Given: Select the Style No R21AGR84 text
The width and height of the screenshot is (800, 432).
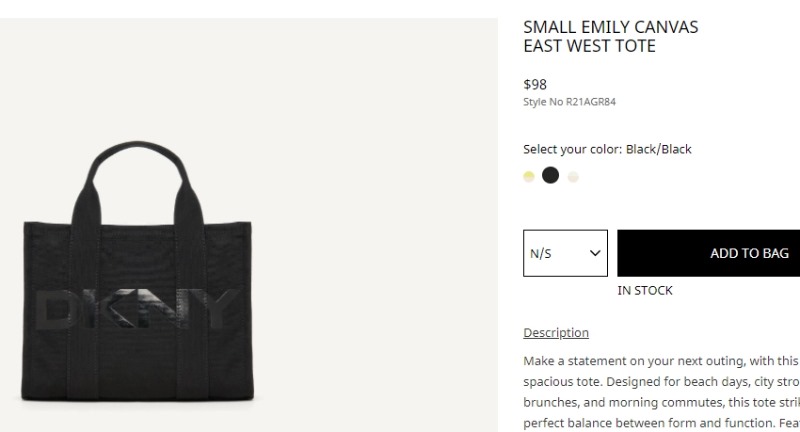Looking at the screenshot, I should coord(569,101).
